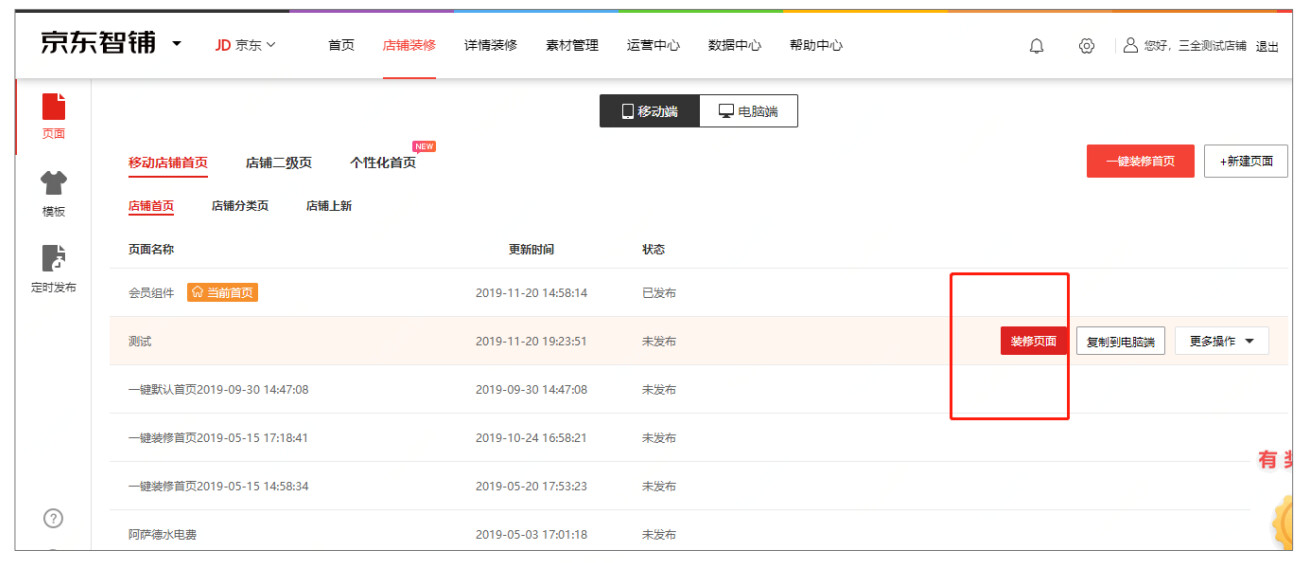
Task: Click the 一键装修首页 button
Action: click(x=1140, y=161)
